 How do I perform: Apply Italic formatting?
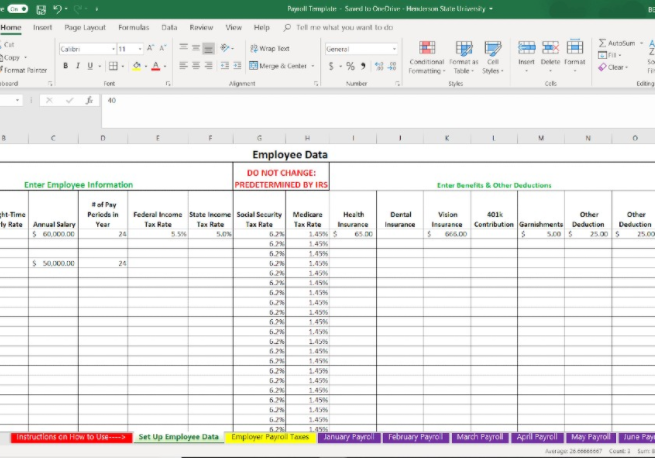click(78, 66)
